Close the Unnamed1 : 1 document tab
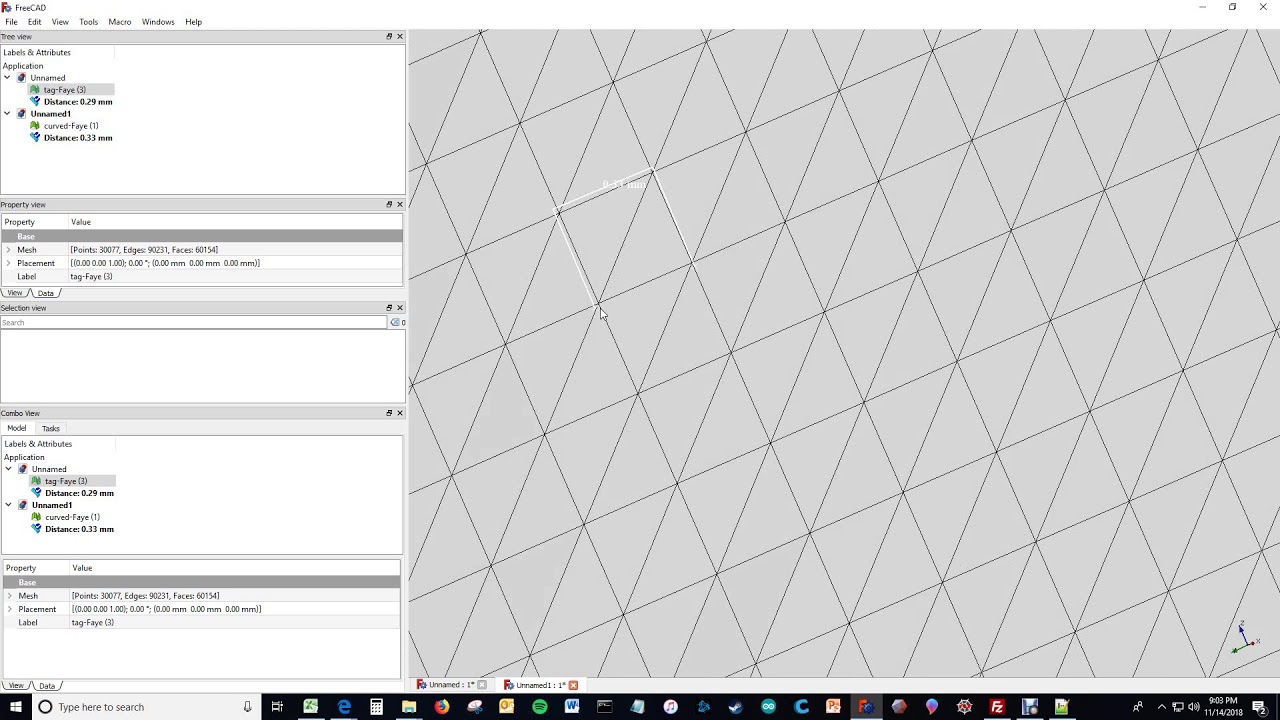This screenshot has width=1280, height=720. coord(573,685)
